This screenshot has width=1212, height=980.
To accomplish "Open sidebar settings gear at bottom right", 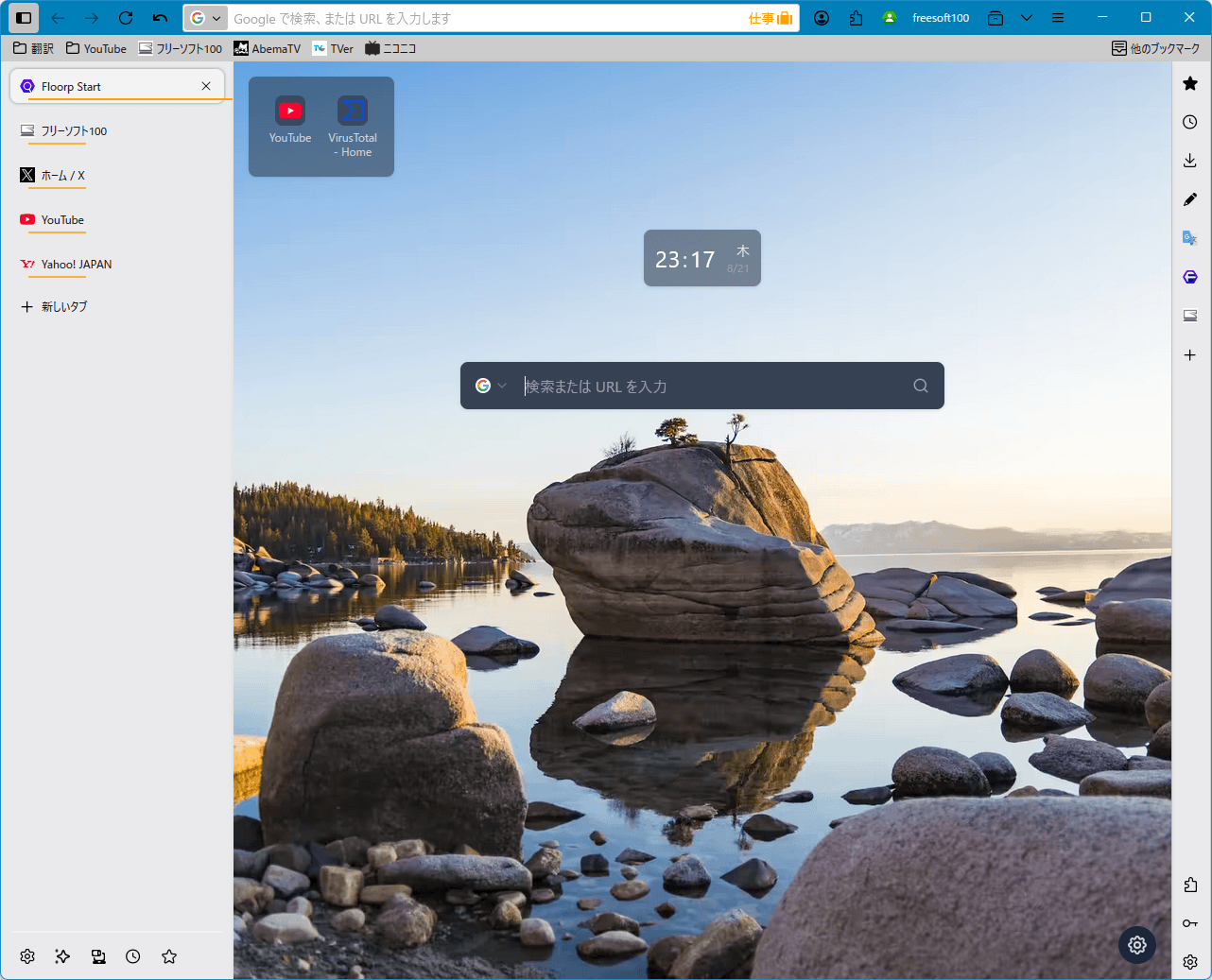I will tap(1190, 962).
